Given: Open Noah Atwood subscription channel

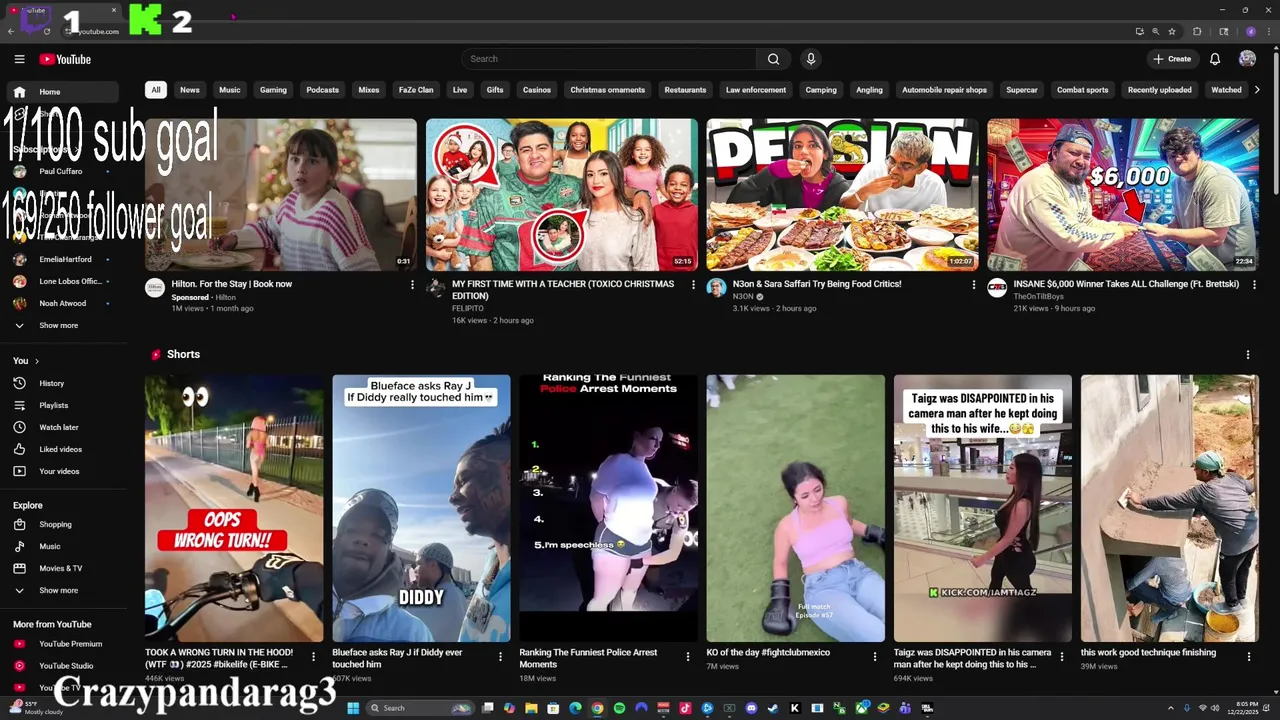Looking at the screenshot, I should tap(60, 303).
